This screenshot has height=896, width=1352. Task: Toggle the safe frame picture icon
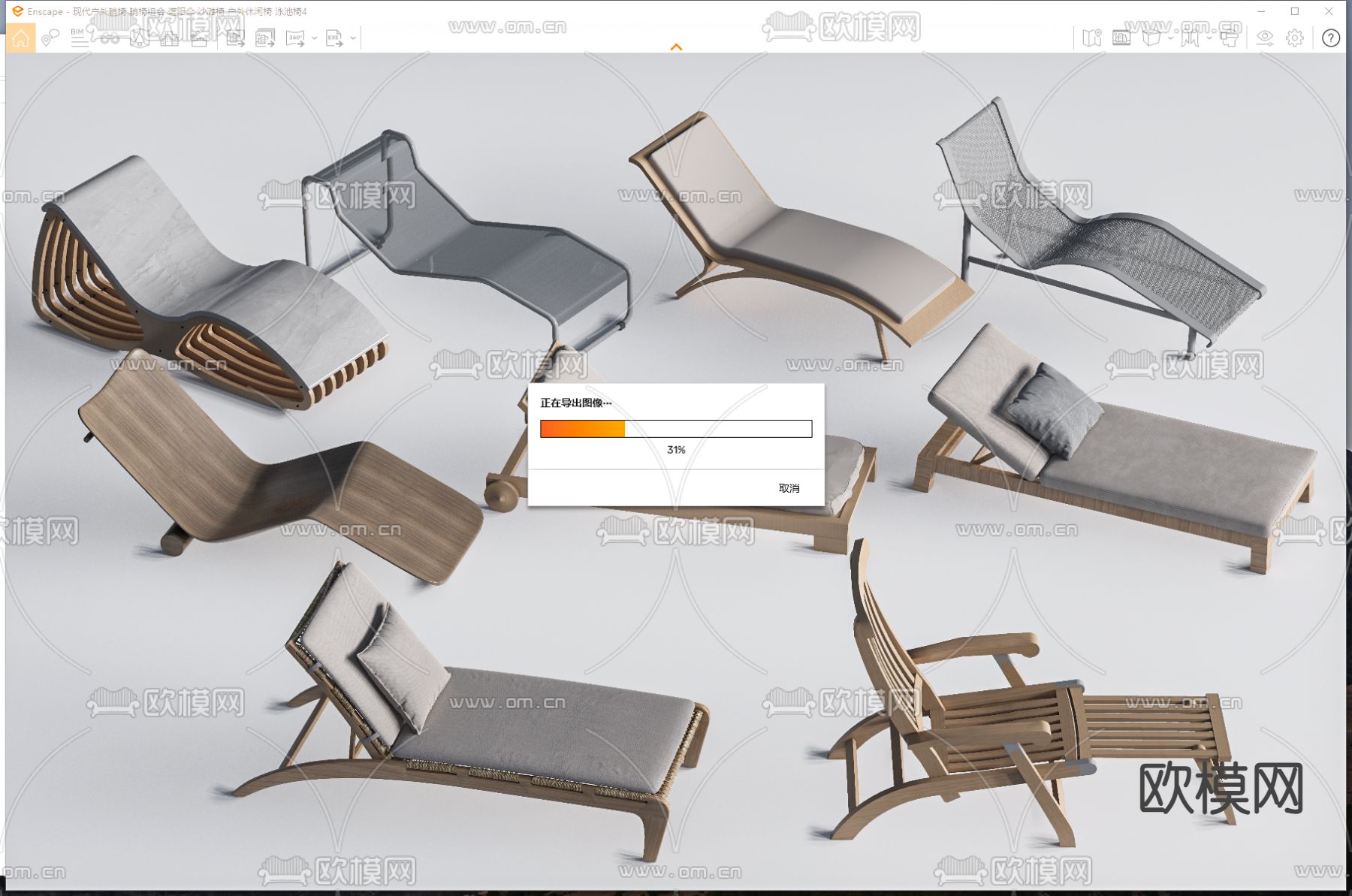click(x=1121, y=38)
